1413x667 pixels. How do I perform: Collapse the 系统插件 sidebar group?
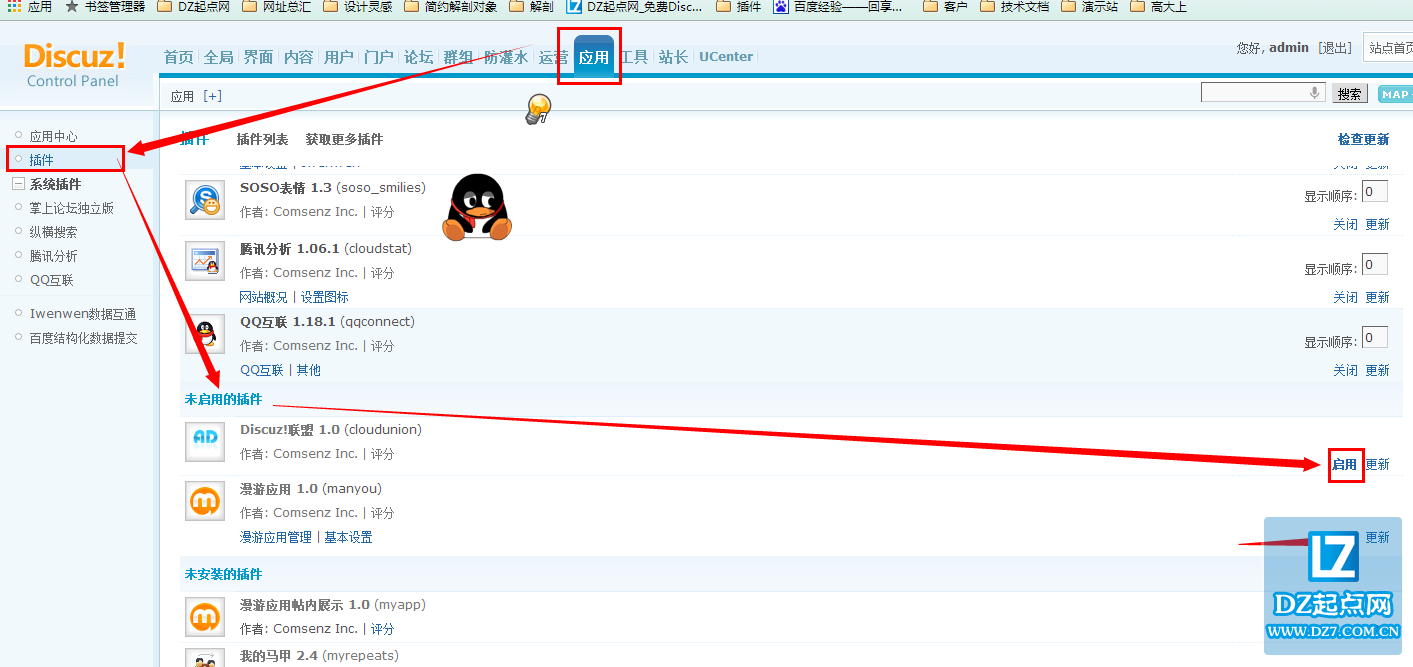coord(18,184)
